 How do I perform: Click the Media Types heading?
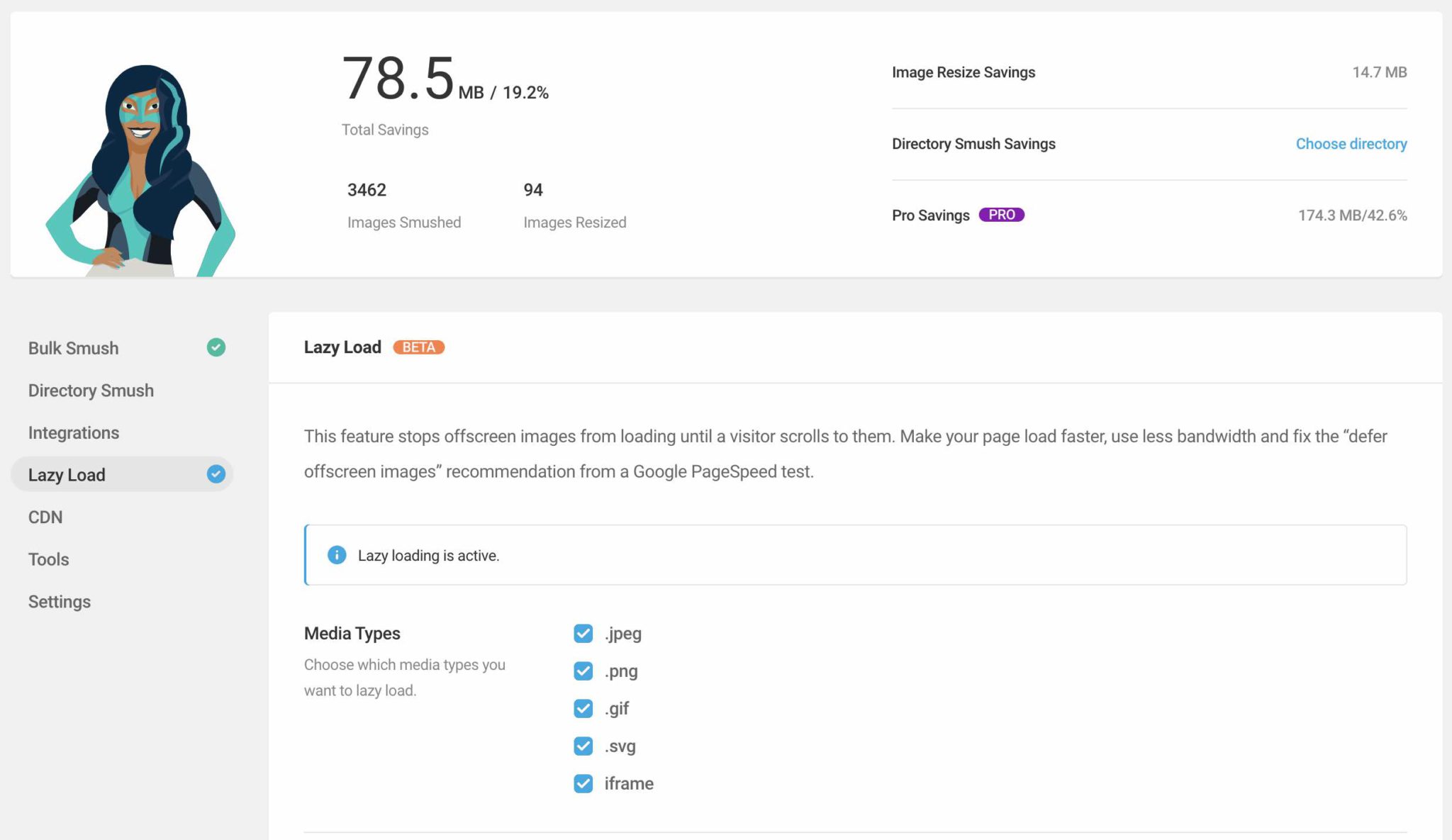coord(352,633)
